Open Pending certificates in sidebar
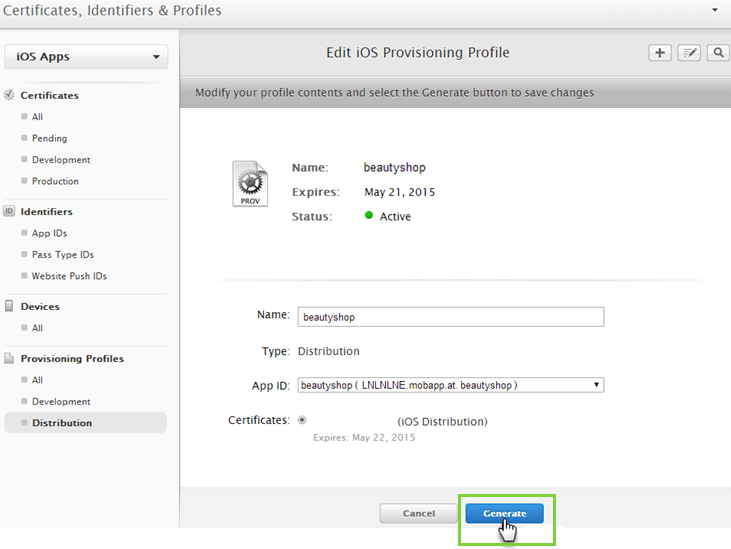Viewport: 731px width, 549px height. pos(50,139)
